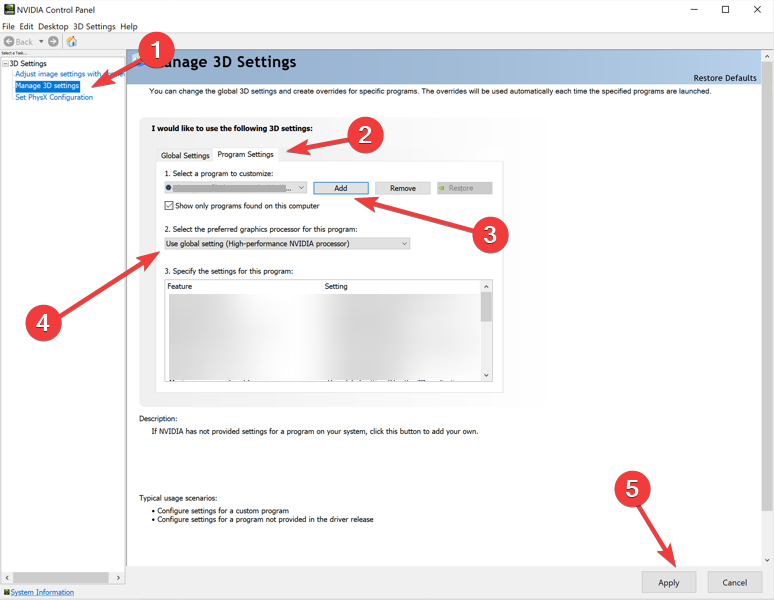Click the main page scroll up arrow
Viewport: 774px width, 600px height.
click(767, 57)
